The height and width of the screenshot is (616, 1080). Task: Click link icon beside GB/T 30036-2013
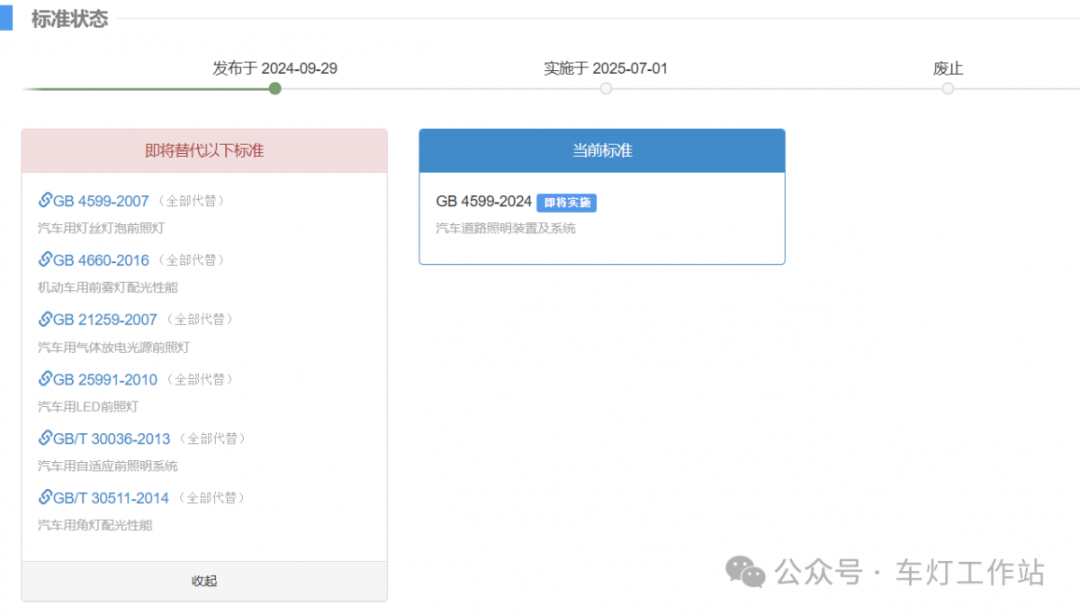tap(45, 438)
